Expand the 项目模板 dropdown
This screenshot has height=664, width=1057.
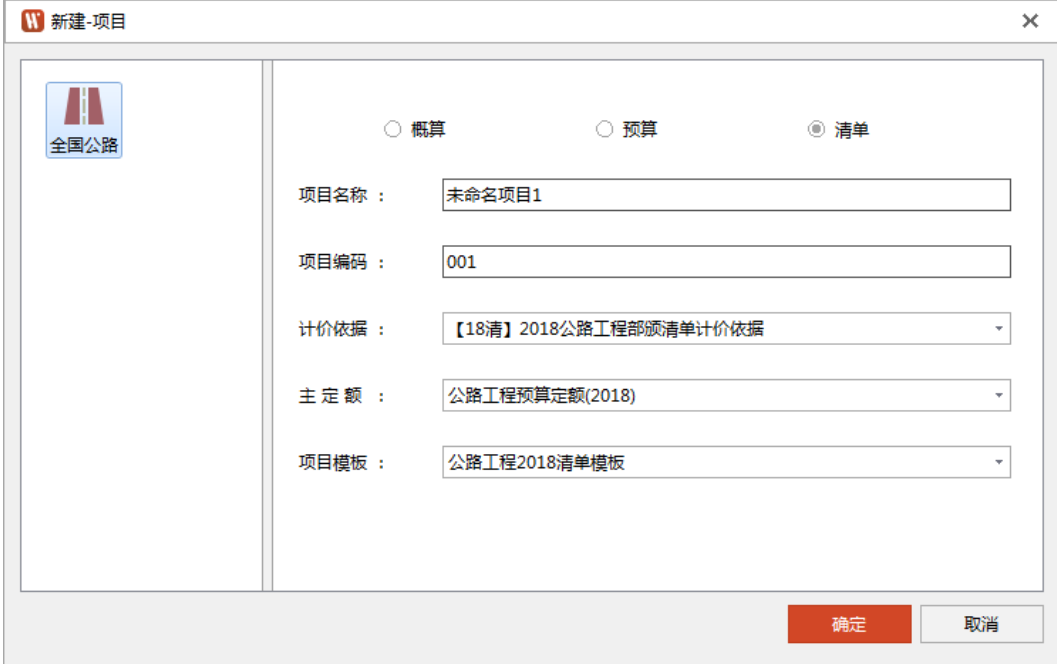pos(997,462)
